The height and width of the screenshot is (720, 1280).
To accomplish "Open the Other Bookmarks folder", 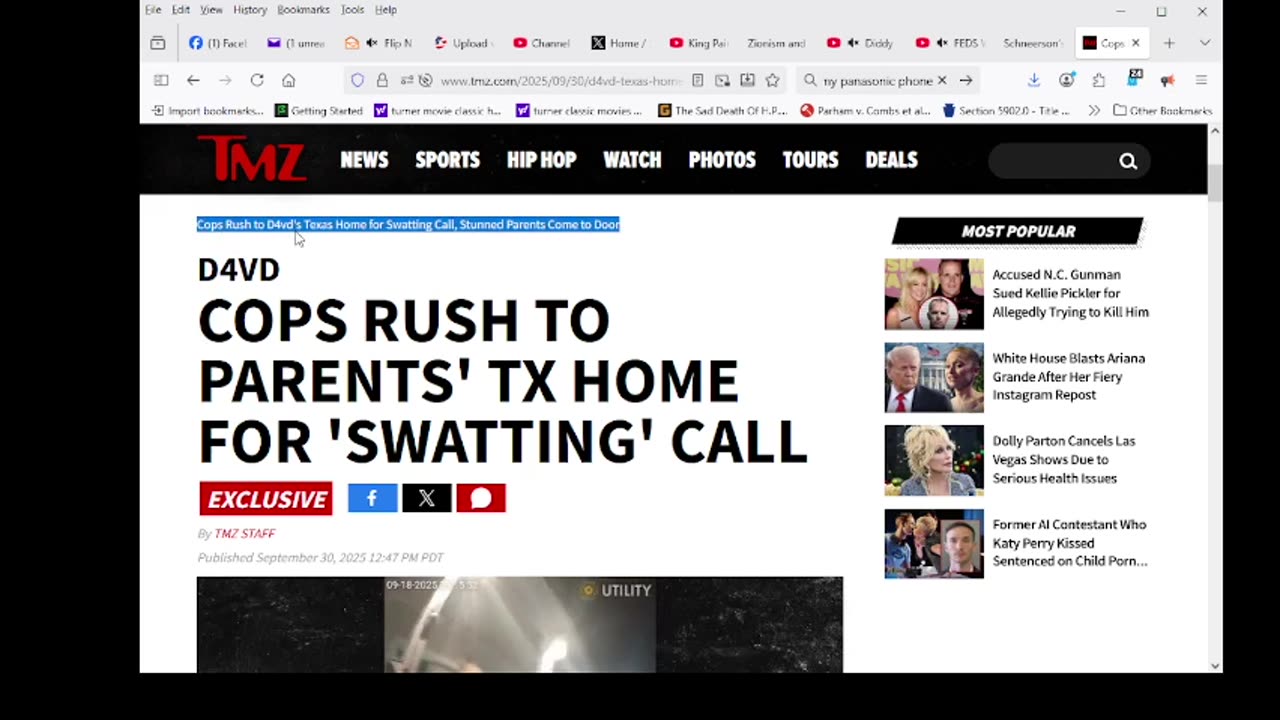I will coord(1162,111).
